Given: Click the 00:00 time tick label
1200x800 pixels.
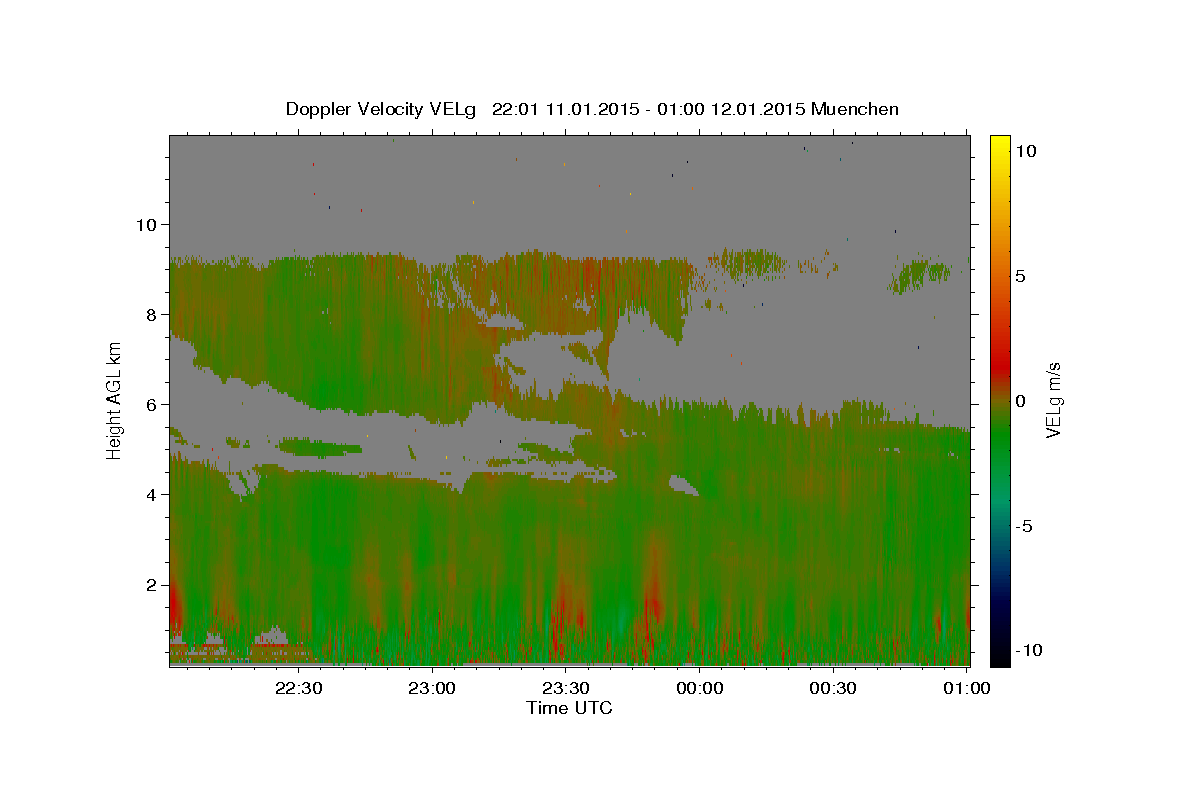Looking at the screenshot, I should (x=699, y=688).
